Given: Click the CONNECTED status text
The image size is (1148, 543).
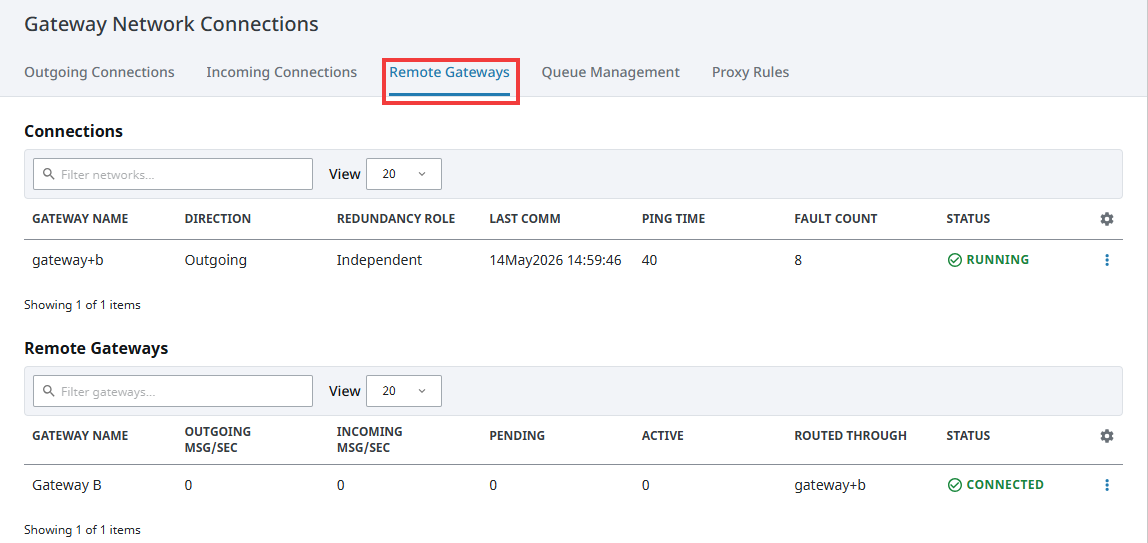Looking at the screenshot, I should [x=1005, y=484].
